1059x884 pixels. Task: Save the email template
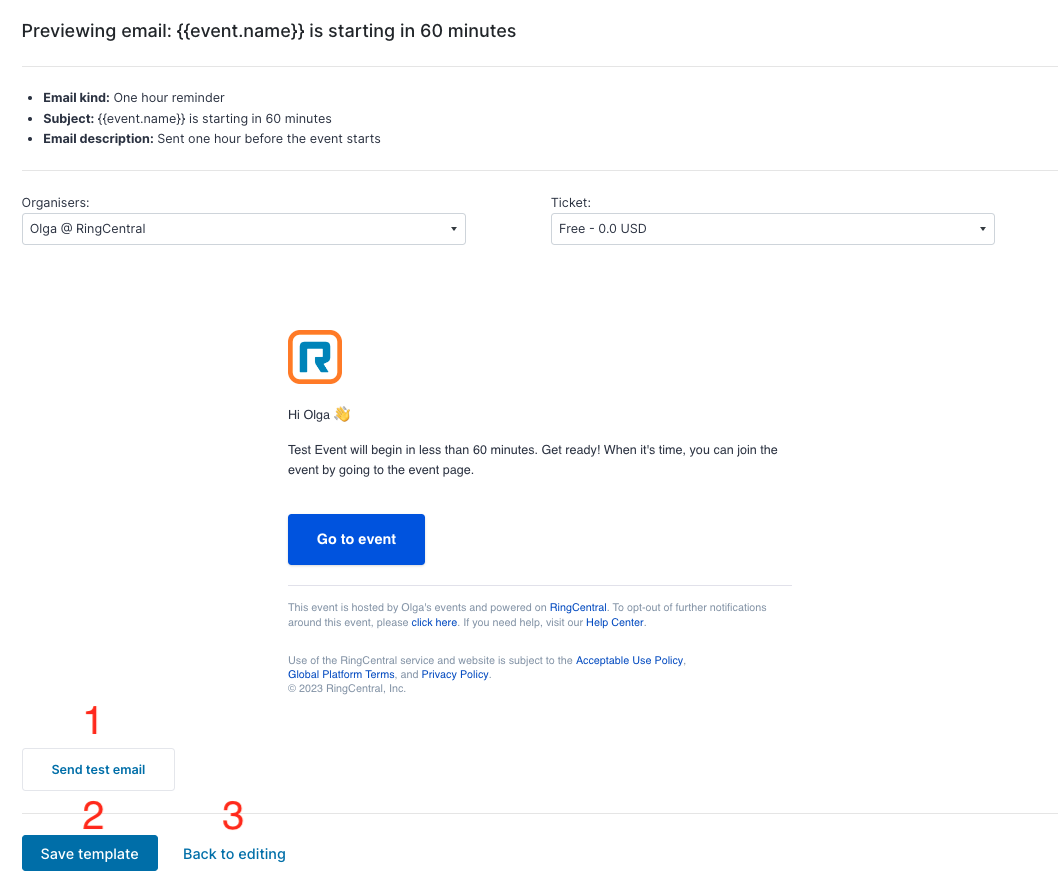90,853
